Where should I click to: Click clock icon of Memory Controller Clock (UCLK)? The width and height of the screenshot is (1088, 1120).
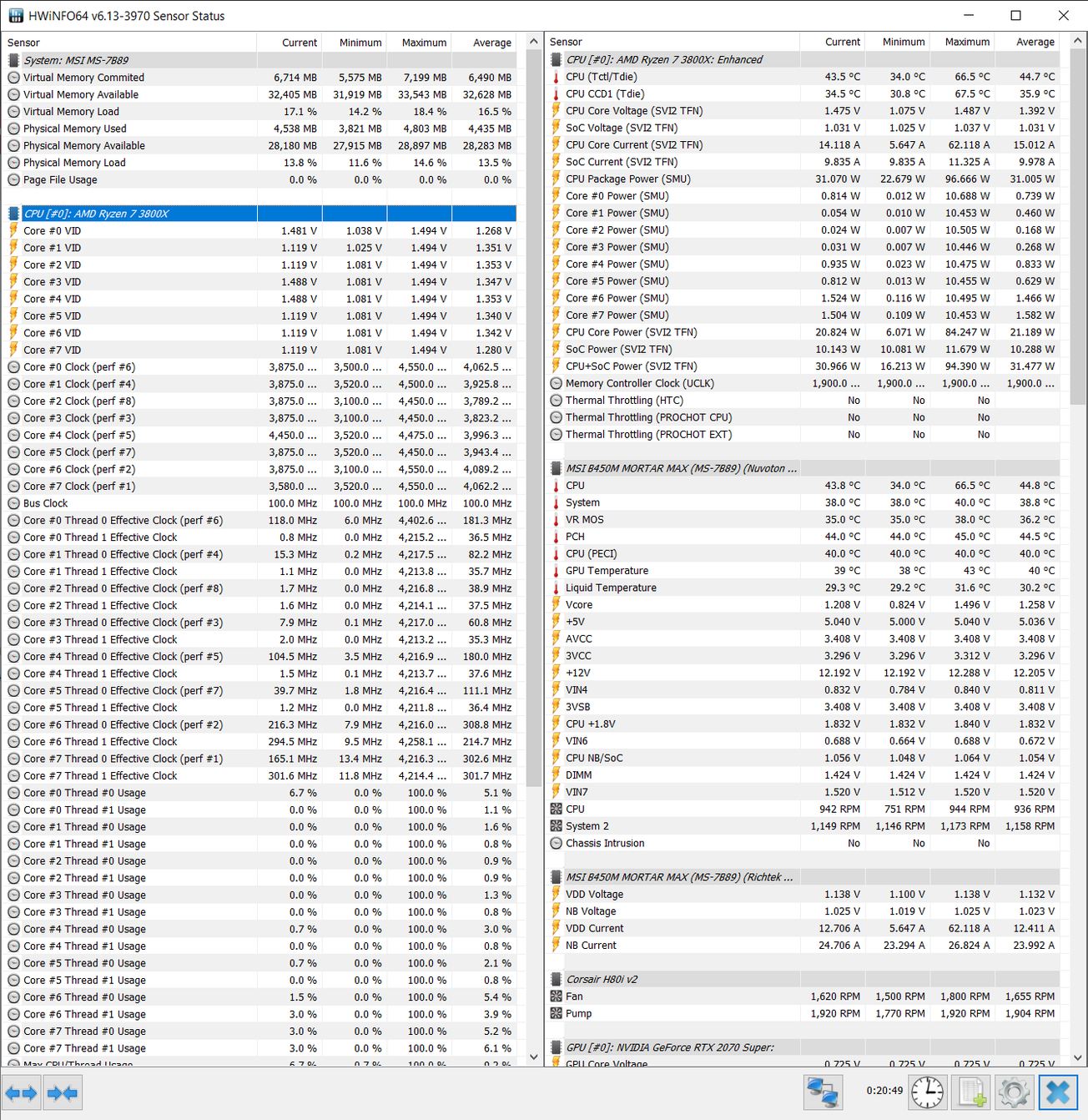tap(557, 383)
